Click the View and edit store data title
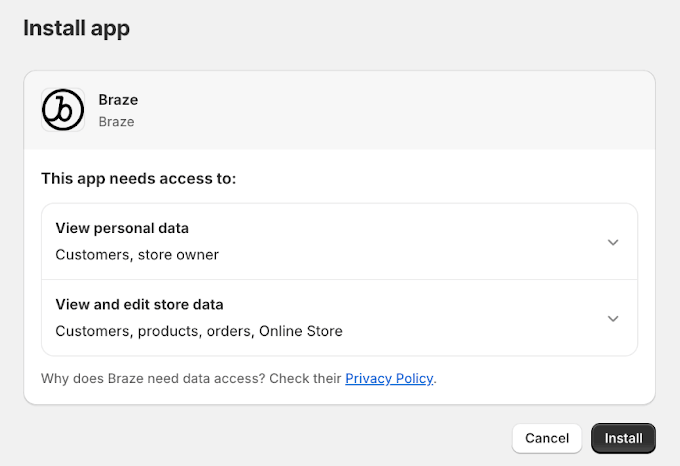 [x=139, y=304]
